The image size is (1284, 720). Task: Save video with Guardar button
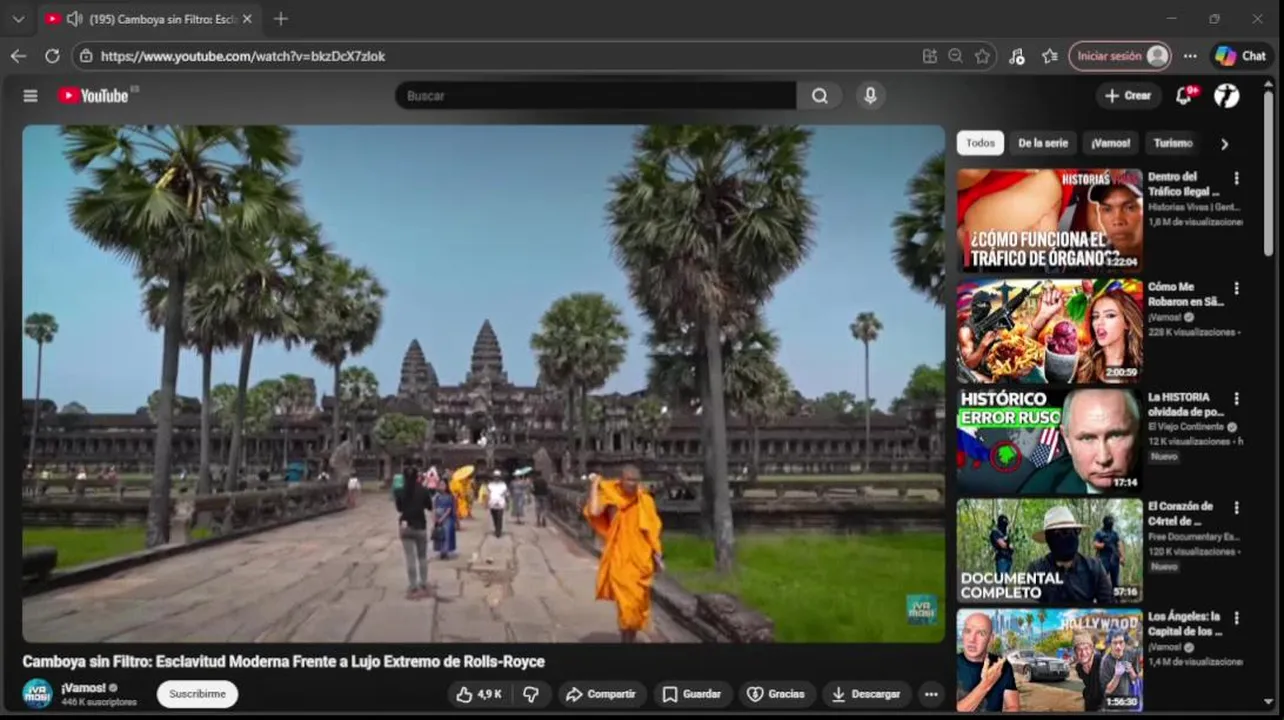(692, 694)
